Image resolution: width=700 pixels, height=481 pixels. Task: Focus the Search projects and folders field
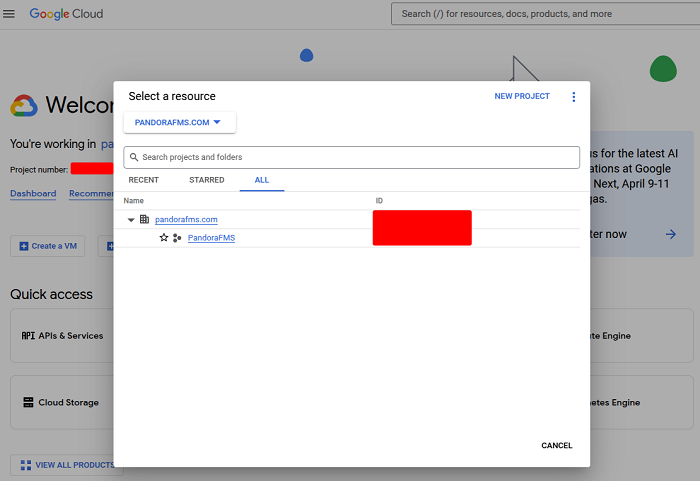point(355,157)
